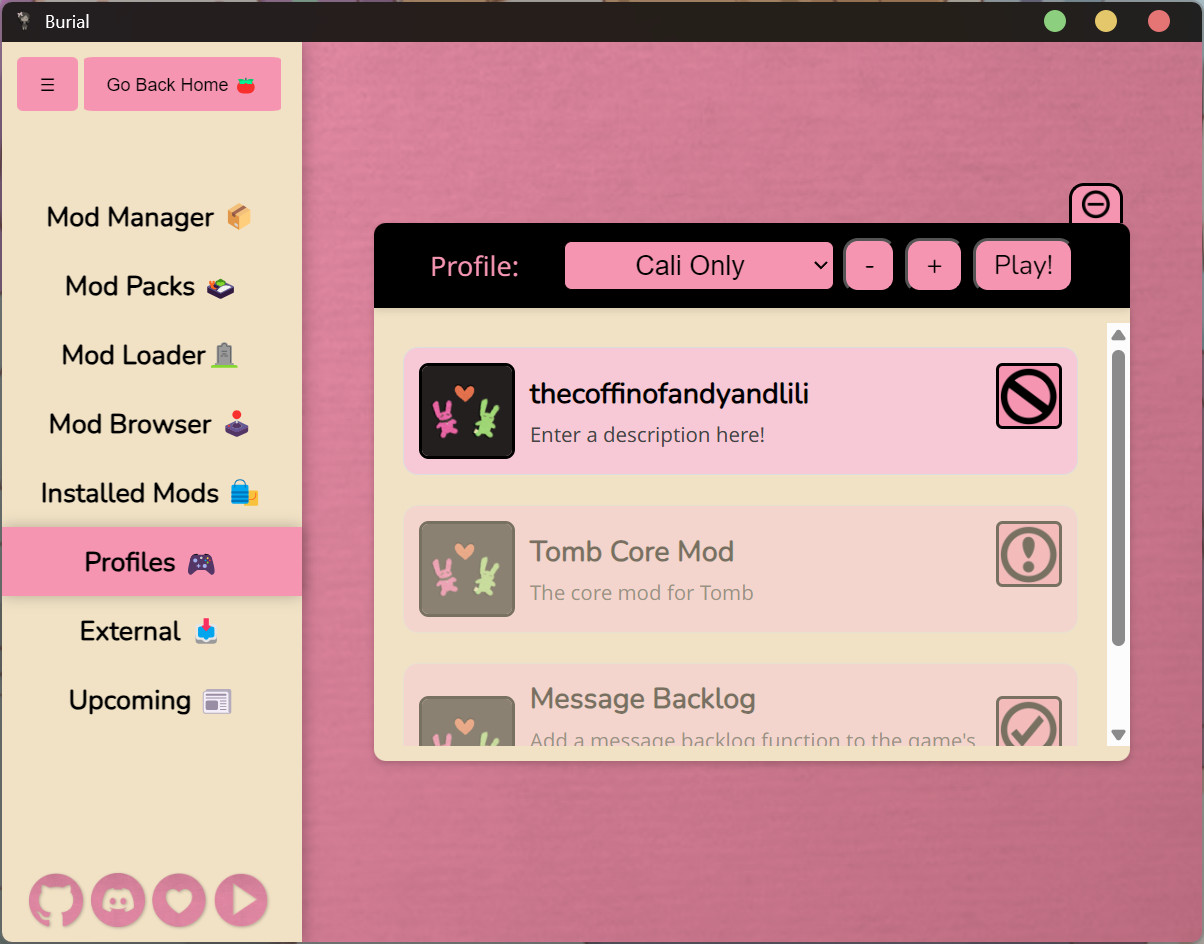
Task: Launch the game with Play!
Action: [1022, 265]
